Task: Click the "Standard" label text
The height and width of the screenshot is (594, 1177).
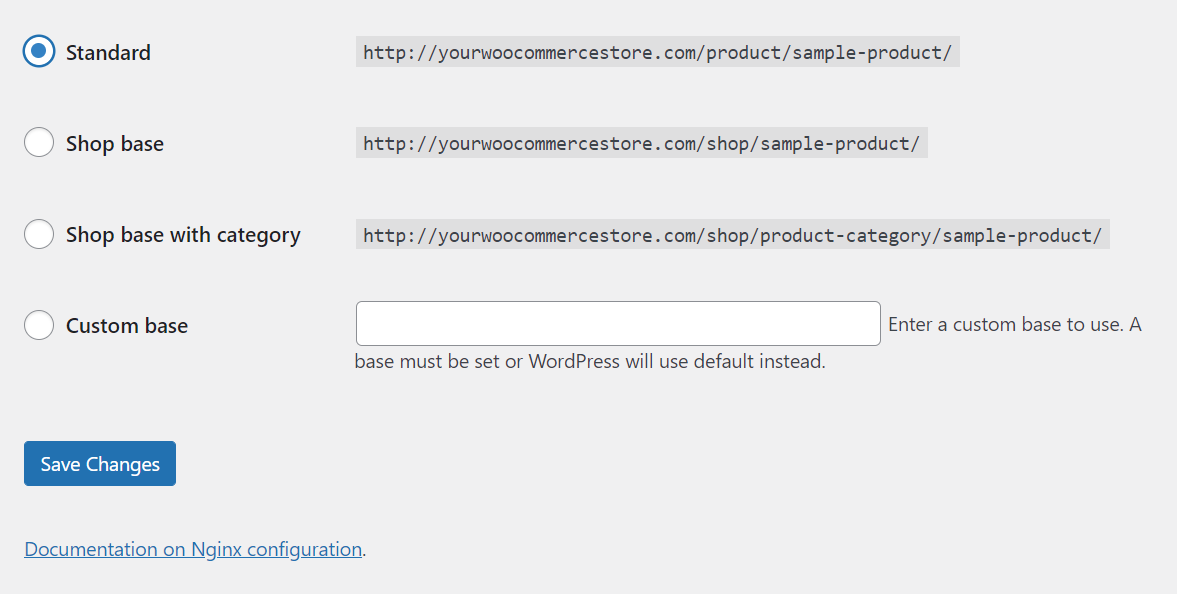Action: 108,53
